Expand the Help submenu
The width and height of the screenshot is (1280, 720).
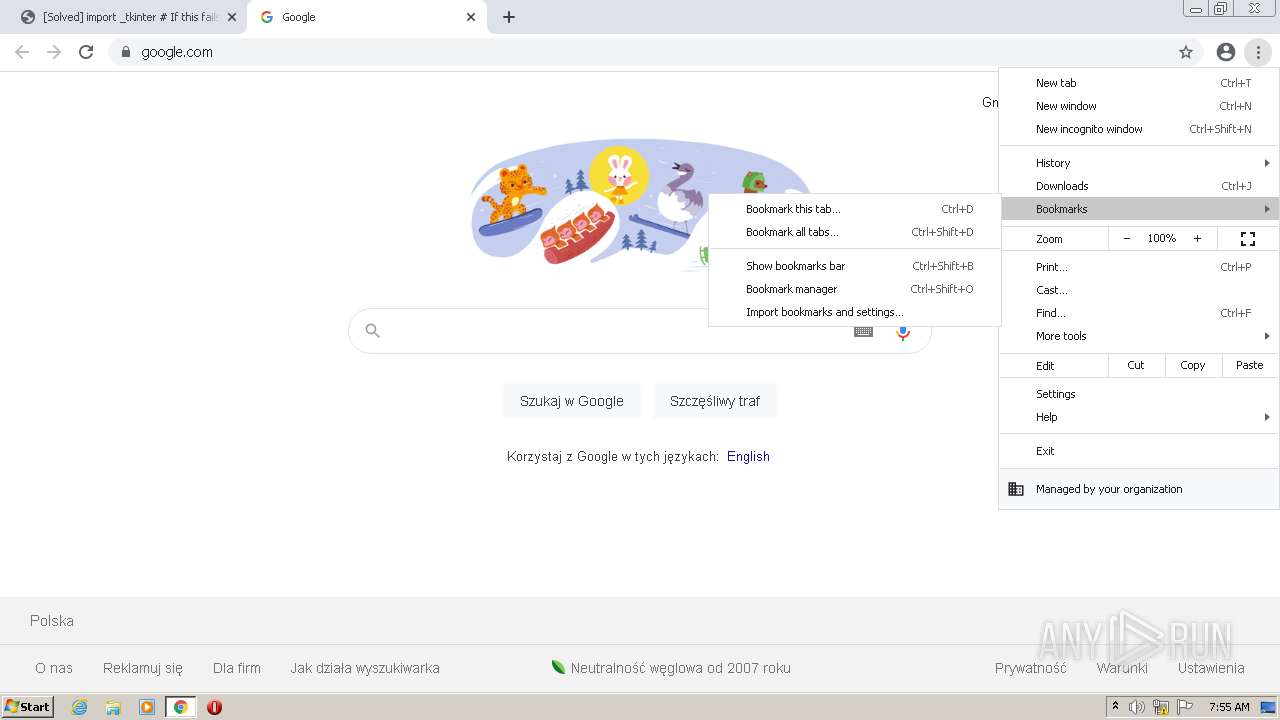pyautogui.click(x=1139, y=417)
